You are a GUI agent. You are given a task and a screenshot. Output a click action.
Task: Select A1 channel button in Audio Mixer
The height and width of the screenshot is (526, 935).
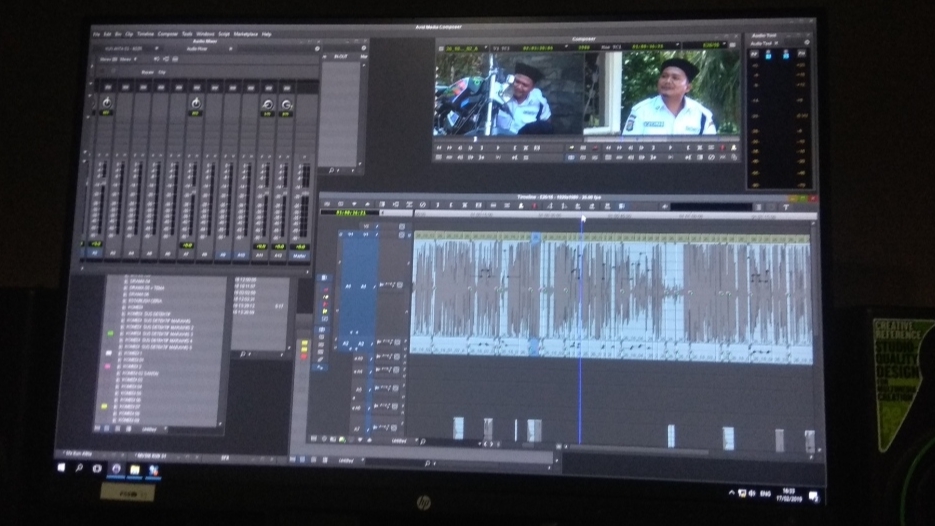94,253
